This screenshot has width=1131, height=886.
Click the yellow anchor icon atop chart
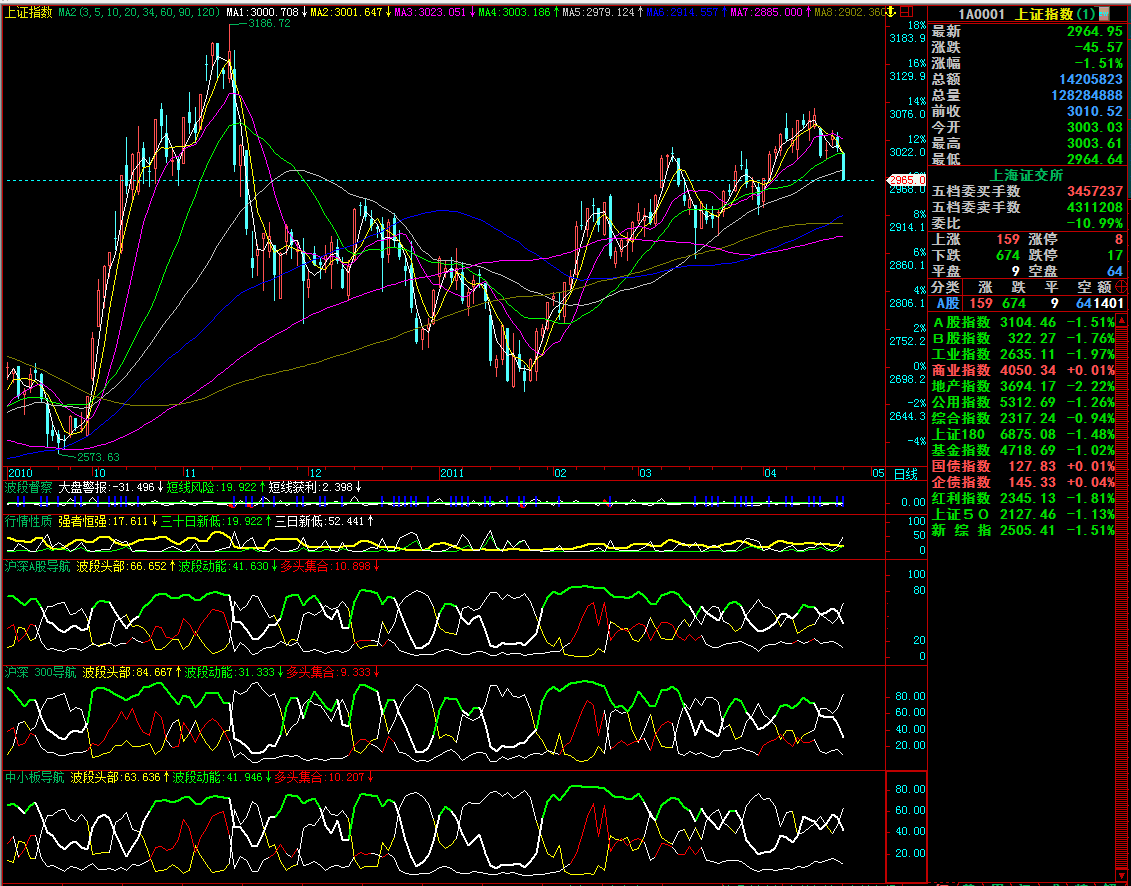pyautogui.click(x=891, y=11)
